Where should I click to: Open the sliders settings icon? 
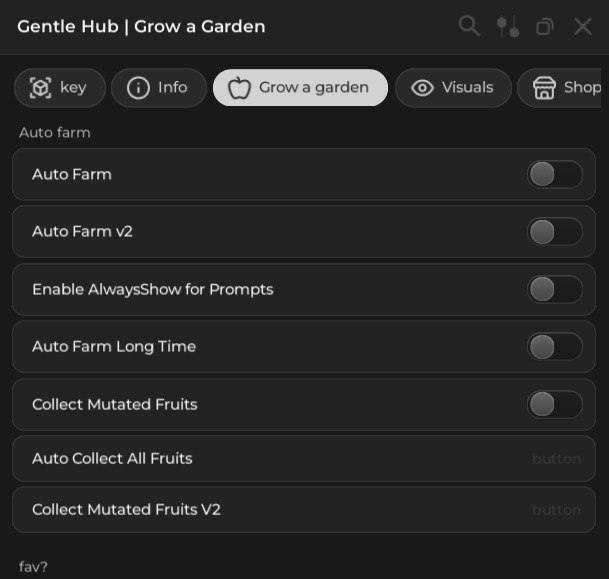click(508, 27)
